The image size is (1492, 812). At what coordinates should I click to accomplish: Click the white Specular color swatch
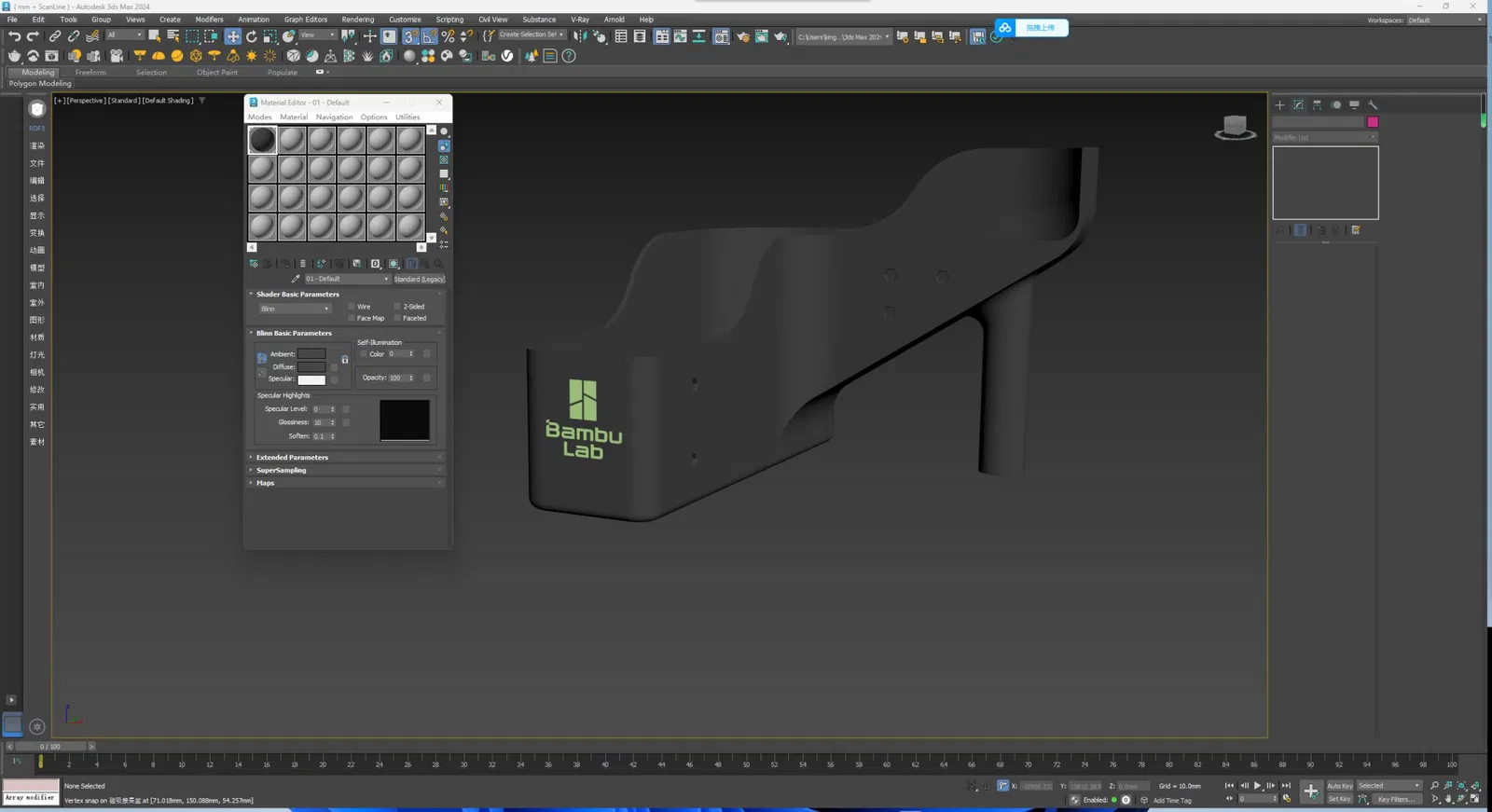click(311, 379)
